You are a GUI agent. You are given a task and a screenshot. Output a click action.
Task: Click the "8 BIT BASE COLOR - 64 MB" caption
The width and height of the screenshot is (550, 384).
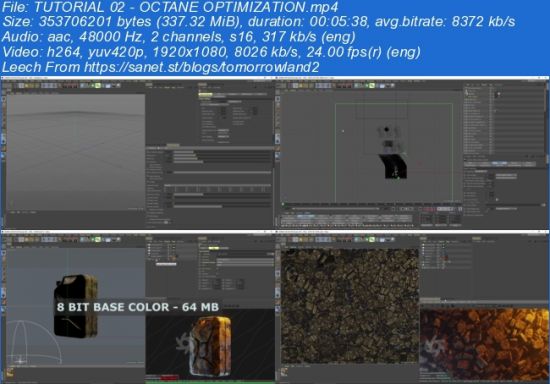(x=138, y=307)
